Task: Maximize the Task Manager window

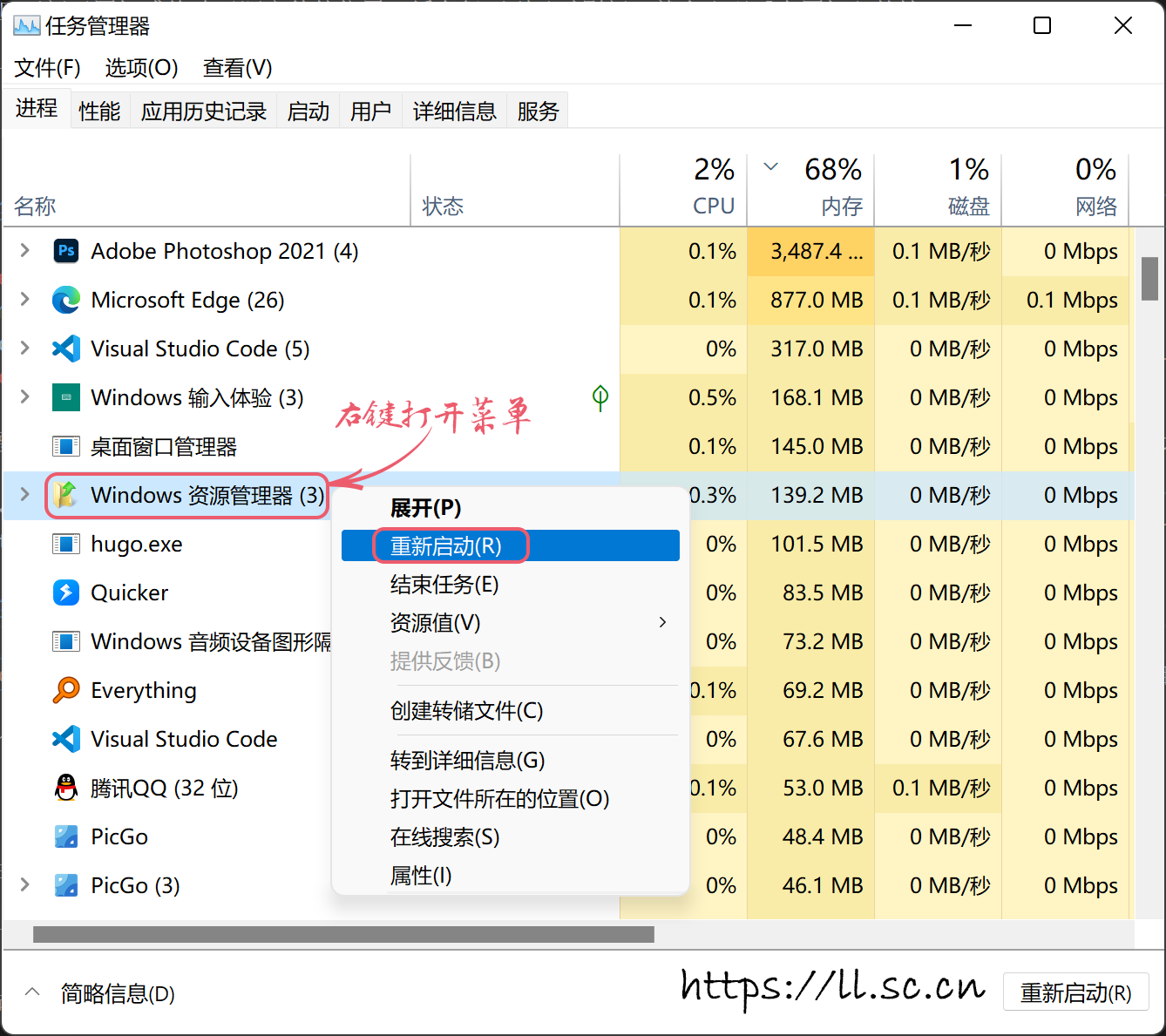Action: (x=1042, y=26)
